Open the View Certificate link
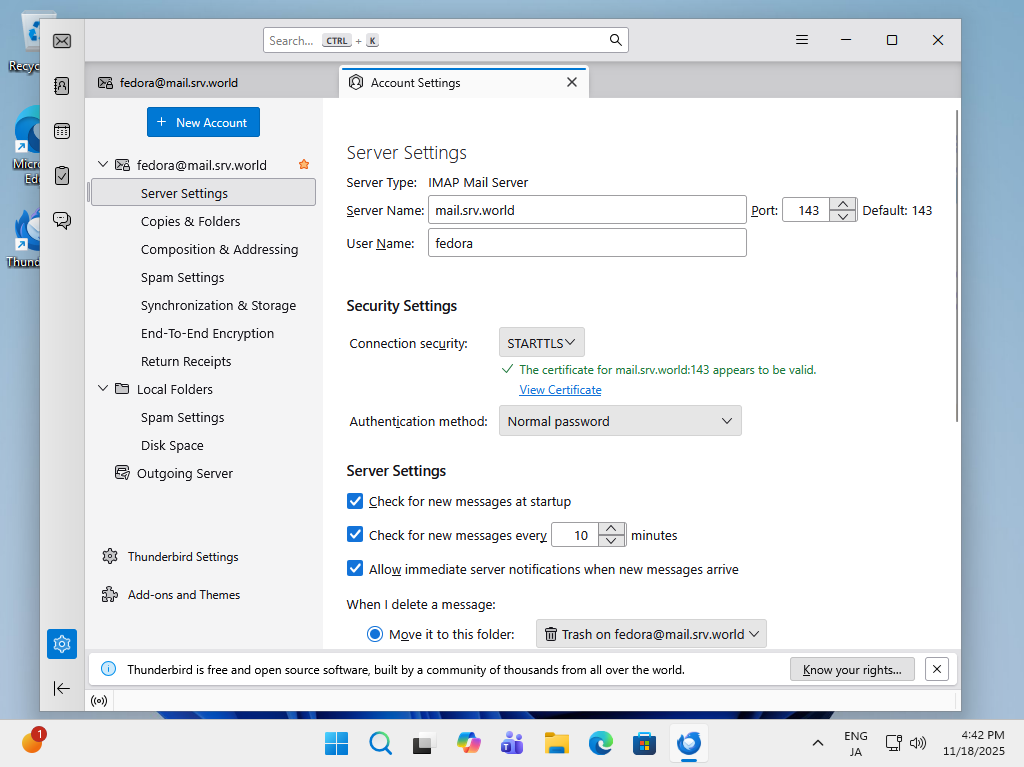This screenshot has width=1024, height=767. (x=560, y=389)
